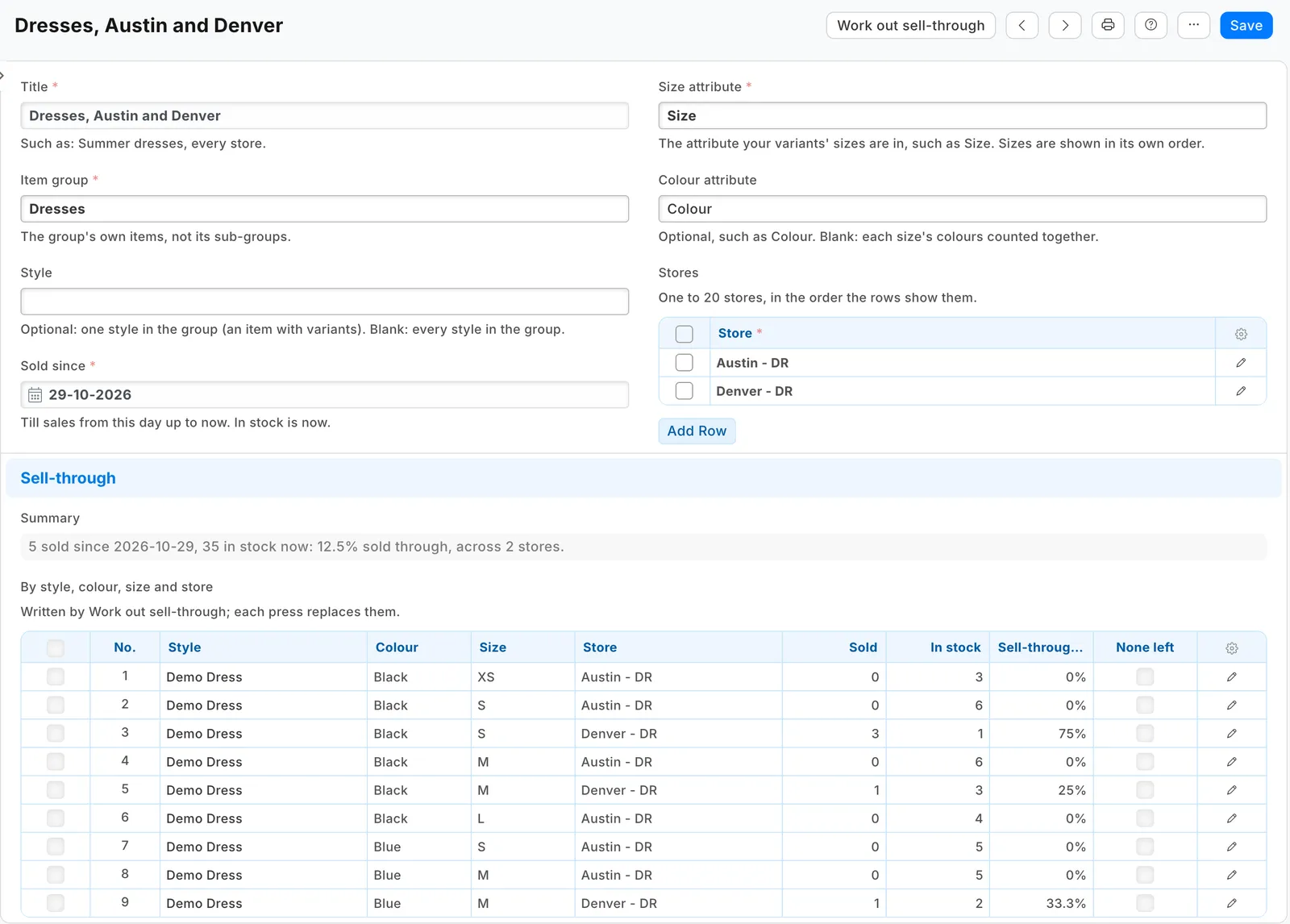Select all stores header checkbox
Viewport: 1290px width, 924px height.
(684, 334)
